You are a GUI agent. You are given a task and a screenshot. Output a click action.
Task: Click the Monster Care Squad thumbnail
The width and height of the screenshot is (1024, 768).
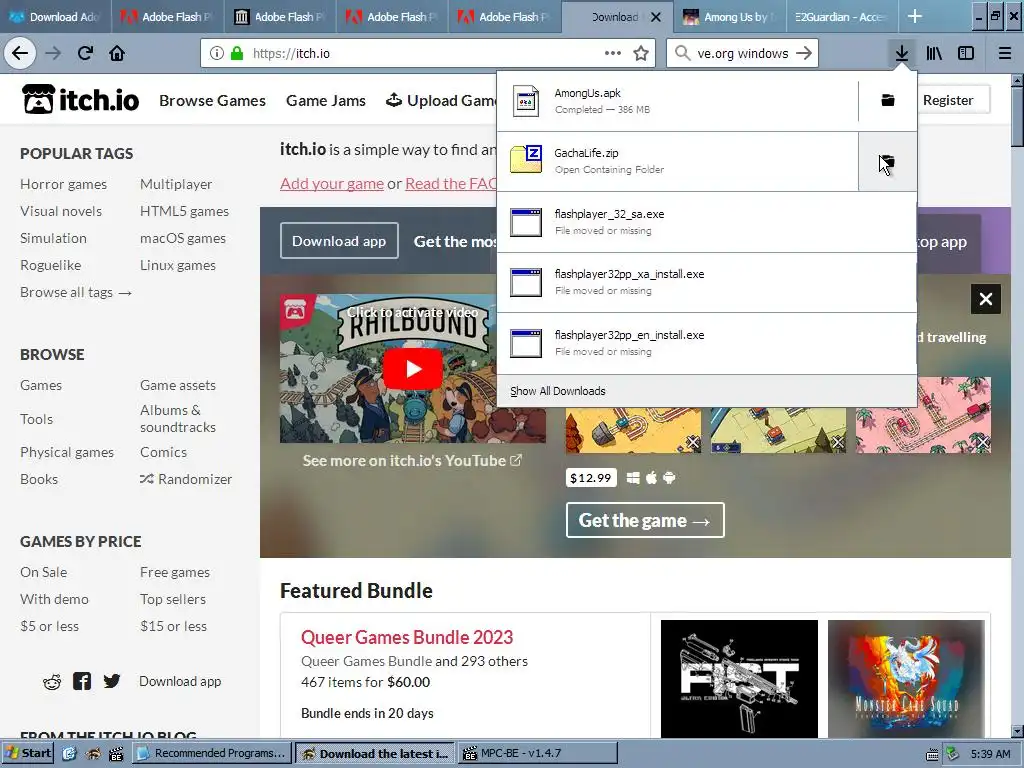[906, 679]
